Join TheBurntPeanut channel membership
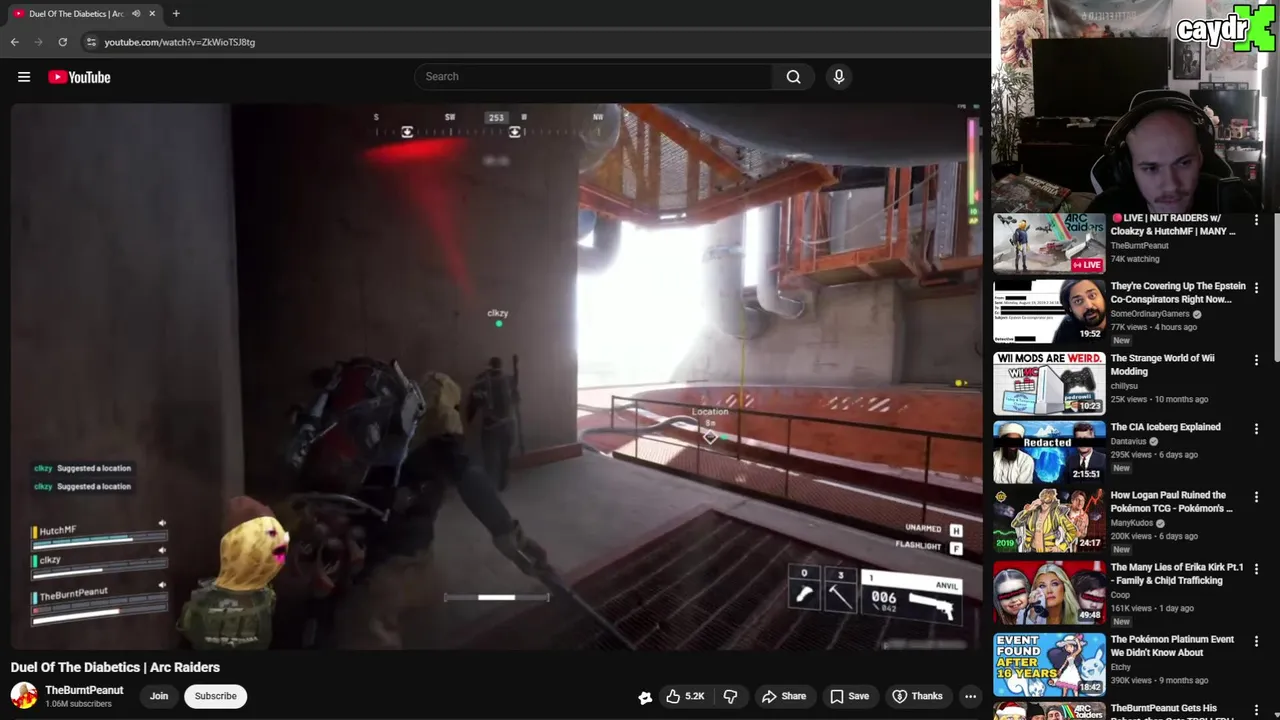The image size is (1280, 720). point(159,696)
